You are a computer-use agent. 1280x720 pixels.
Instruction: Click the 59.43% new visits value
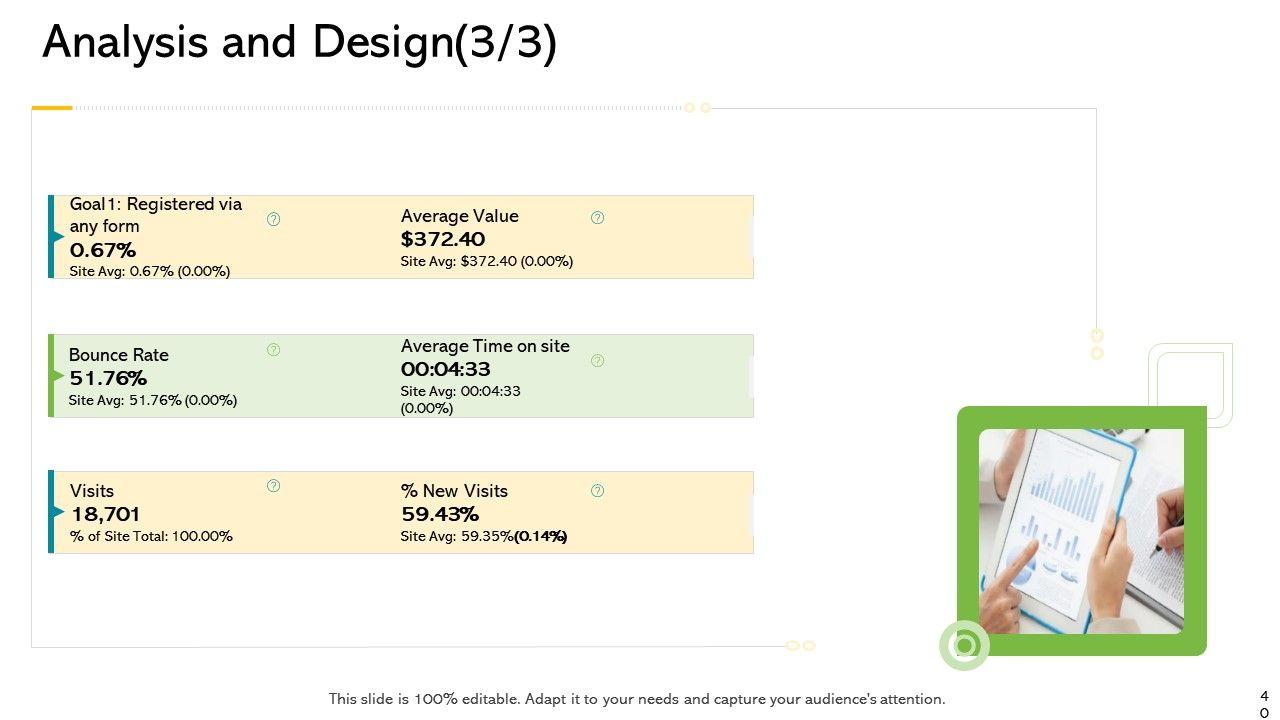[440, 514]
